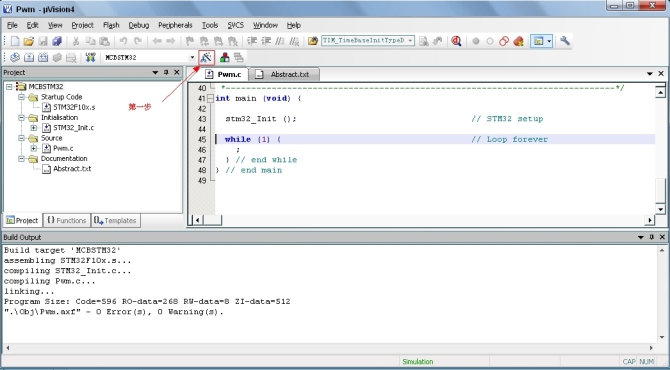This screenshot has width=670, height=370.
Task: Close the Project panel
Action: [176, 72]
